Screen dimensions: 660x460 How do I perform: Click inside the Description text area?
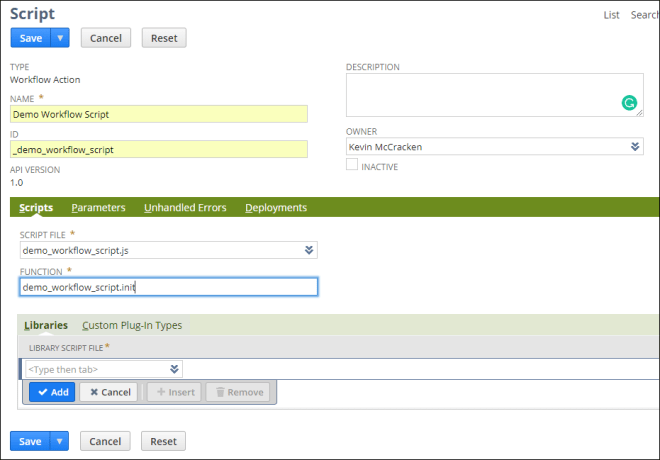click(480, 94)
